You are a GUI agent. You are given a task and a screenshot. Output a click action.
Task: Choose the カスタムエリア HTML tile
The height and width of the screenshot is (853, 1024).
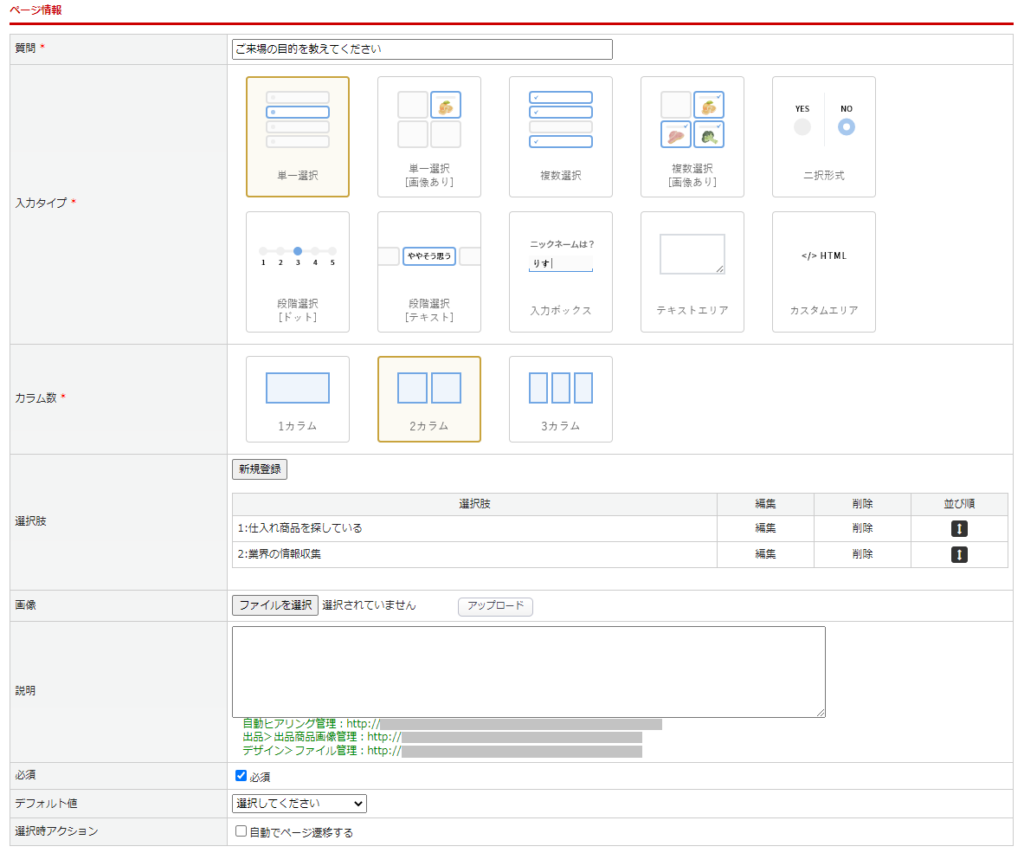823,271
